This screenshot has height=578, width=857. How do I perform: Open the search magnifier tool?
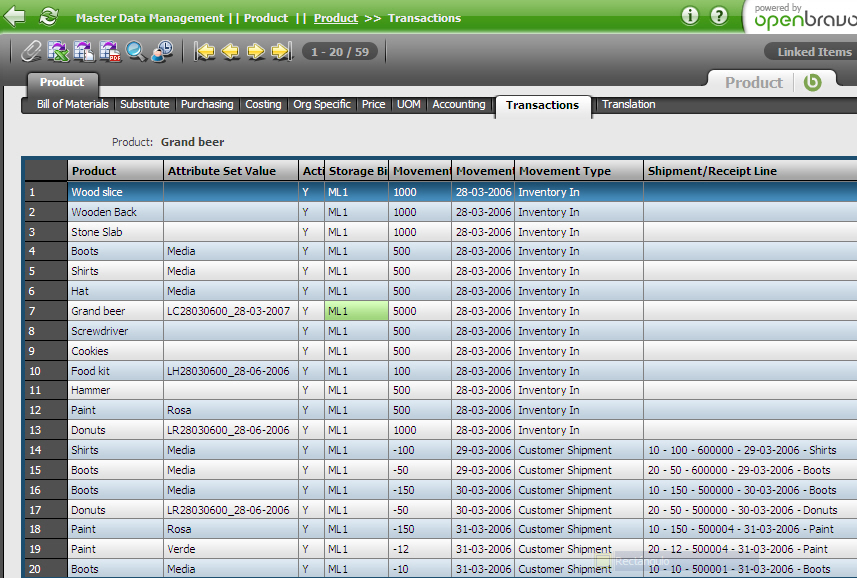(136, 51)
